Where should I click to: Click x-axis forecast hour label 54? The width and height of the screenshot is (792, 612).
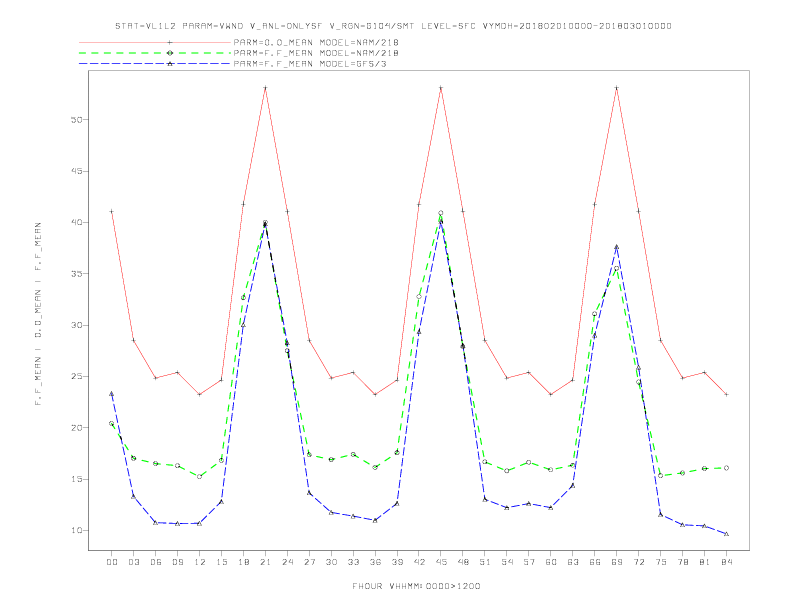click(507, 562)
